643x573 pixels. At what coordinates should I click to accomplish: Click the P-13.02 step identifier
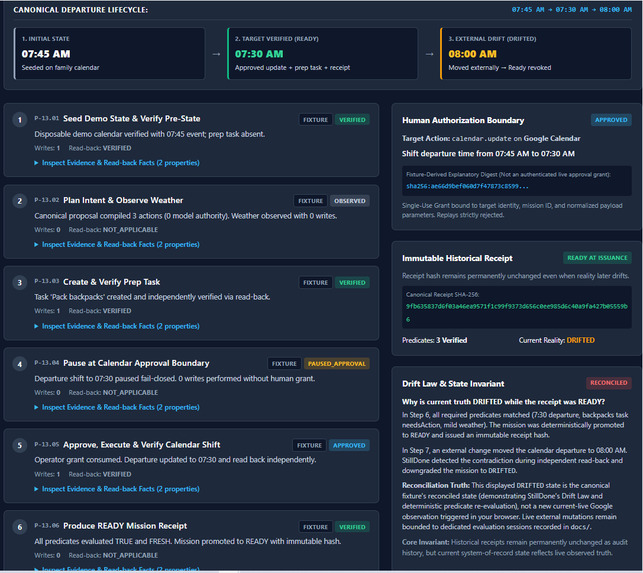click(x=46, y=200)
